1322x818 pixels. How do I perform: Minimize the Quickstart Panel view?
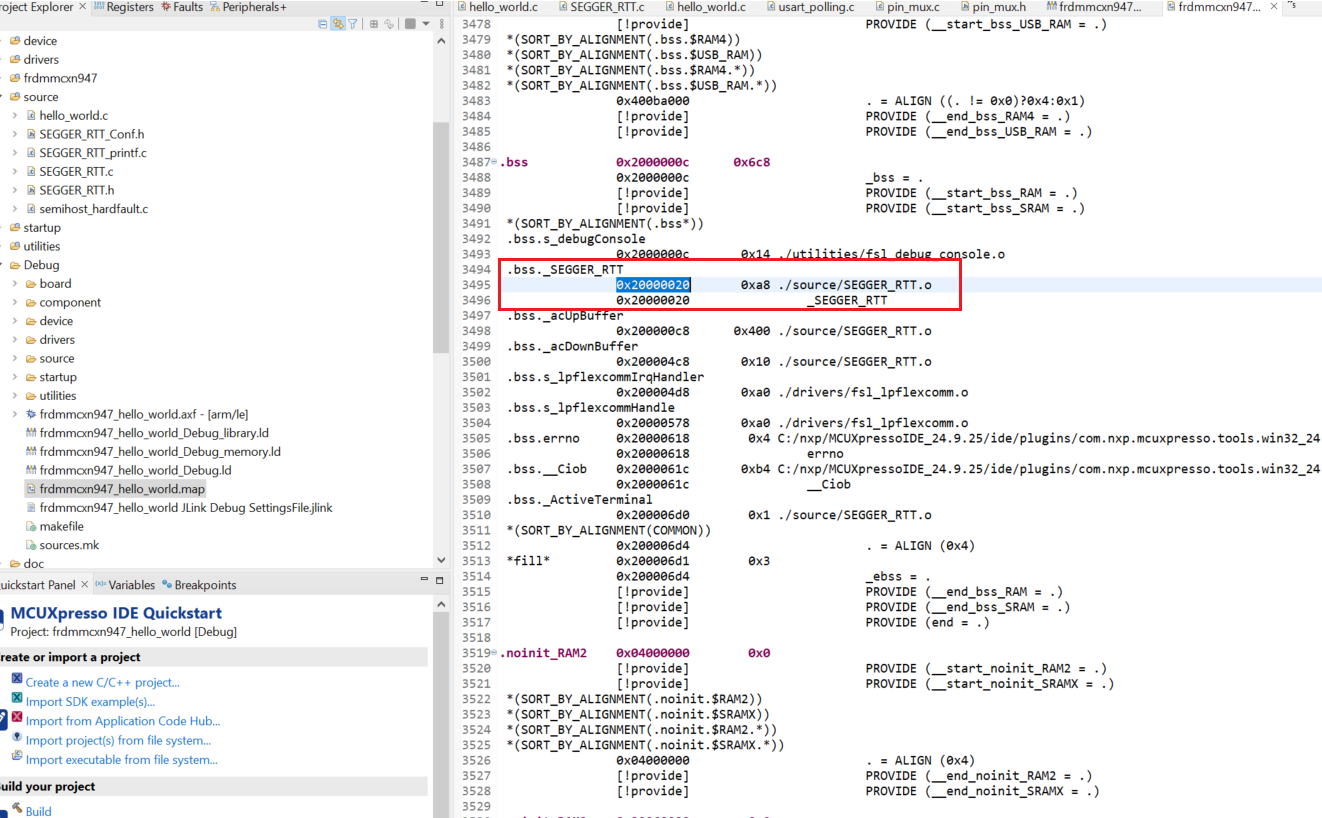point(423,580)
